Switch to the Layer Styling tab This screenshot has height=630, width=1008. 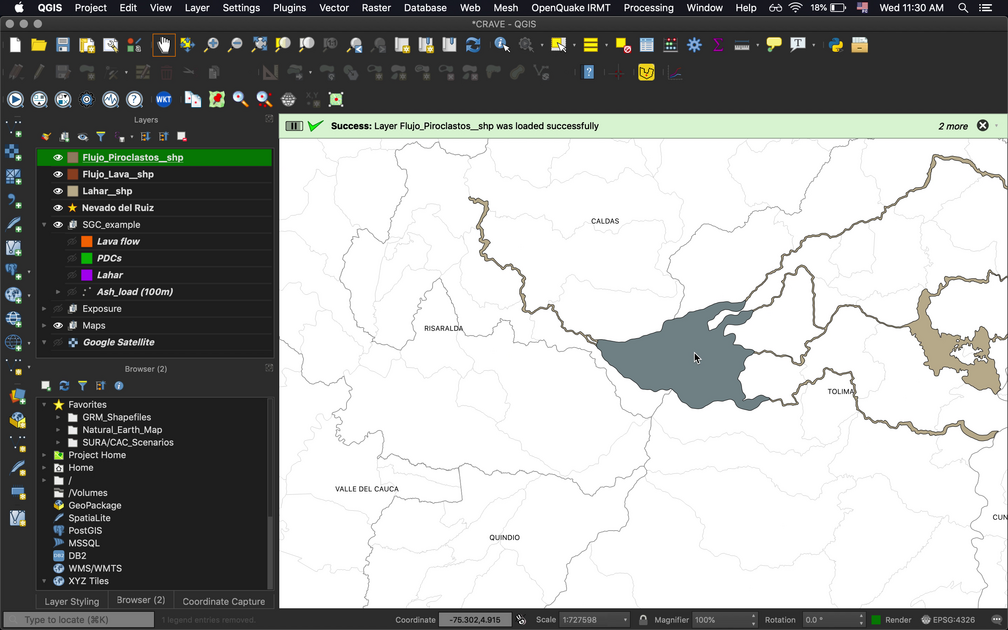coord(71,601)
